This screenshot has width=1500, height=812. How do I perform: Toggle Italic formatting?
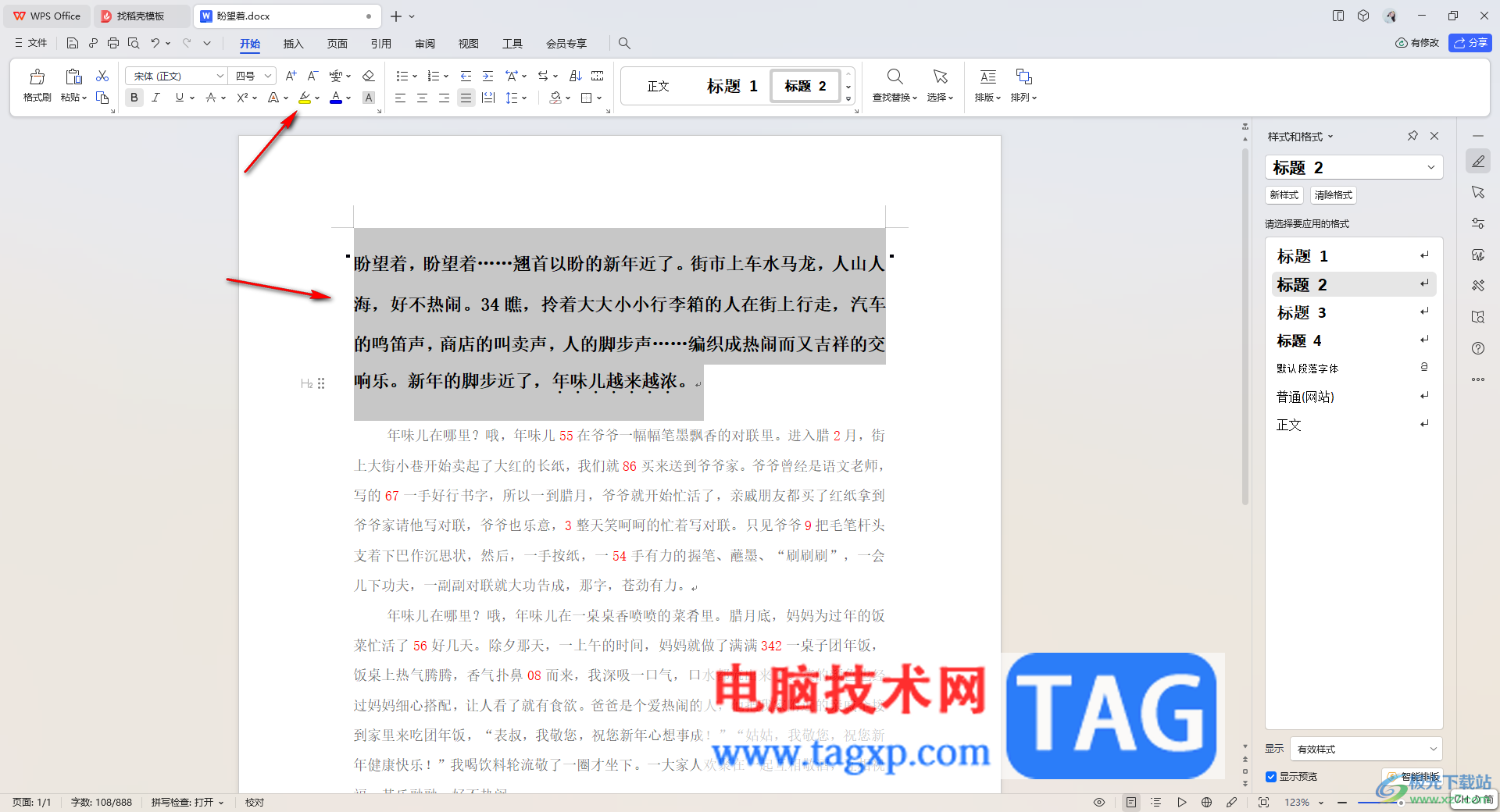pyautogui.click(x=156, y=98)
